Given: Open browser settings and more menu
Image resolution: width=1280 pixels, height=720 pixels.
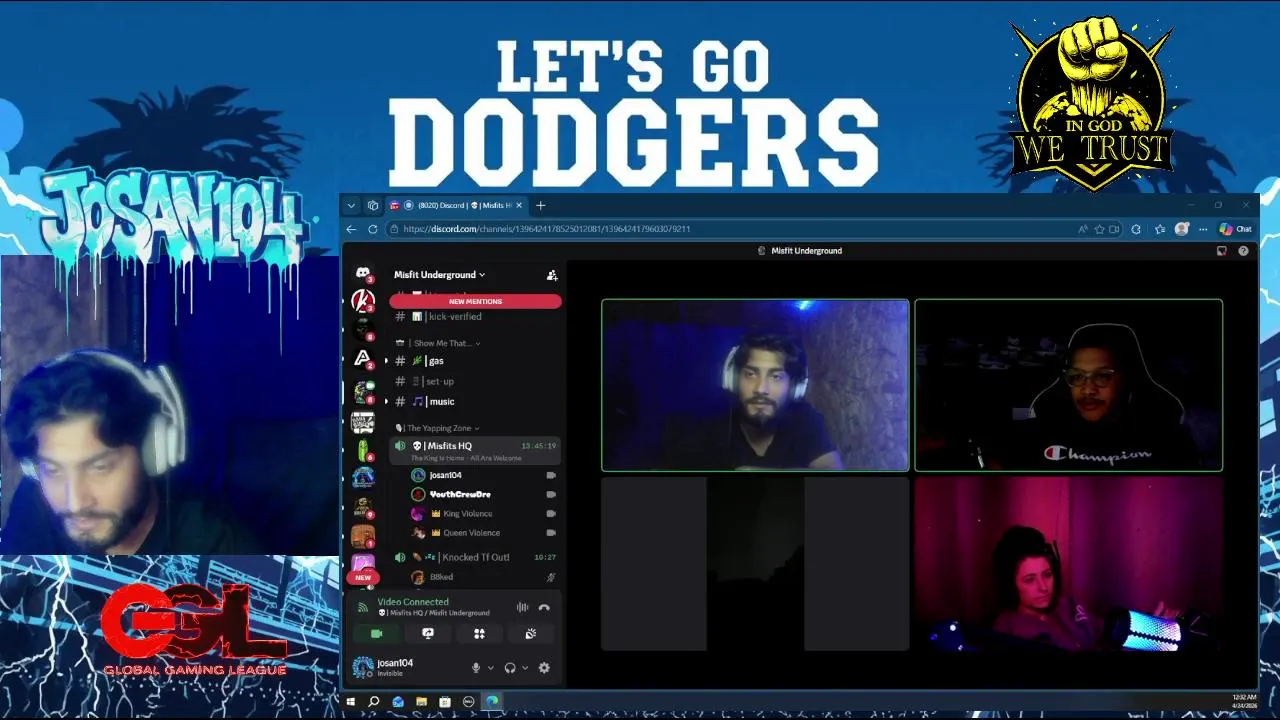Looking at the screenshot, I should (1201, 229).
